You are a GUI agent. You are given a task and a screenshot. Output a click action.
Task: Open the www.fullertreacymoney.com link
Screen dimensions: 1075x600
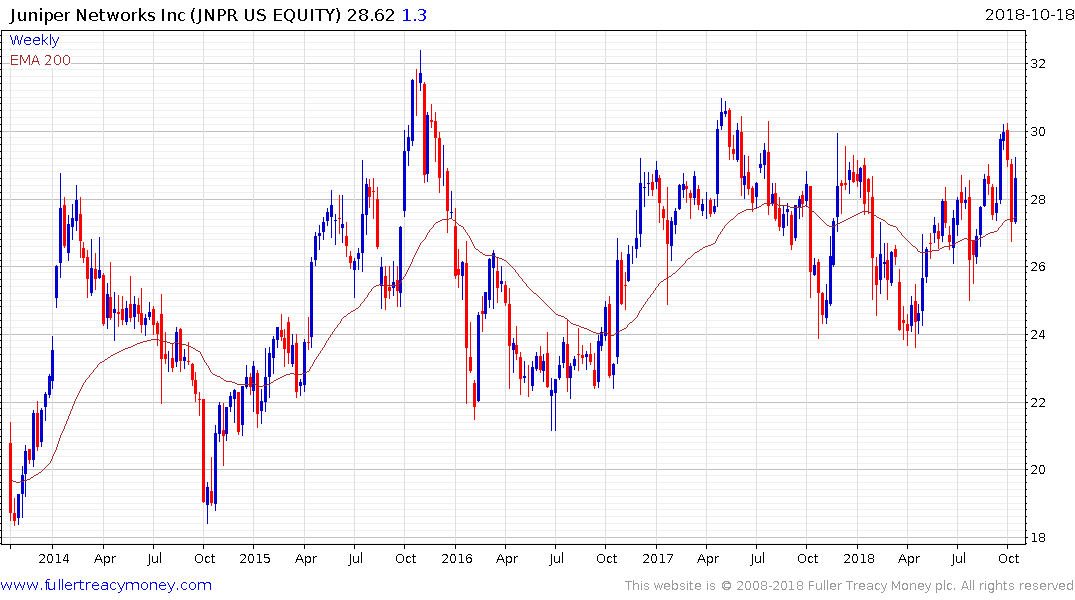106,585
